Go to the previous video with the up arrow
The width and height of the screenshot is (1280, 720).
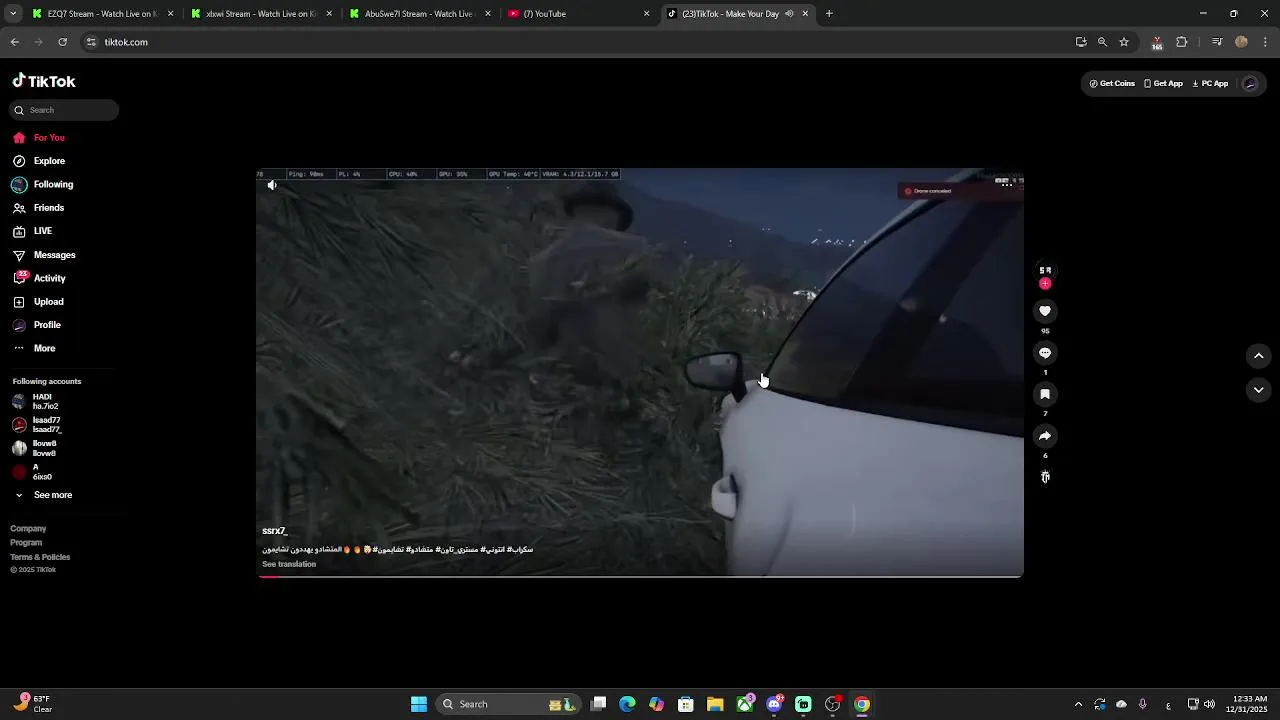click(x=1259, y=356)
